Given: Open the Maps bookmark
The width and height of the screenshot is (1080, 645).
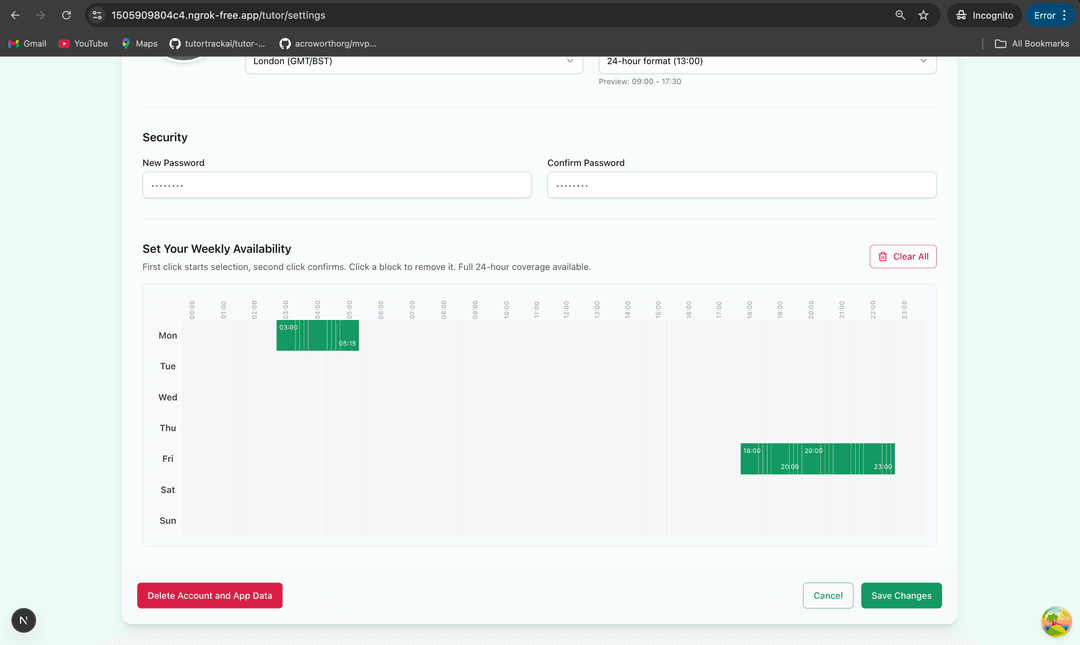Looking at the screenshot, I should point(139,43).
